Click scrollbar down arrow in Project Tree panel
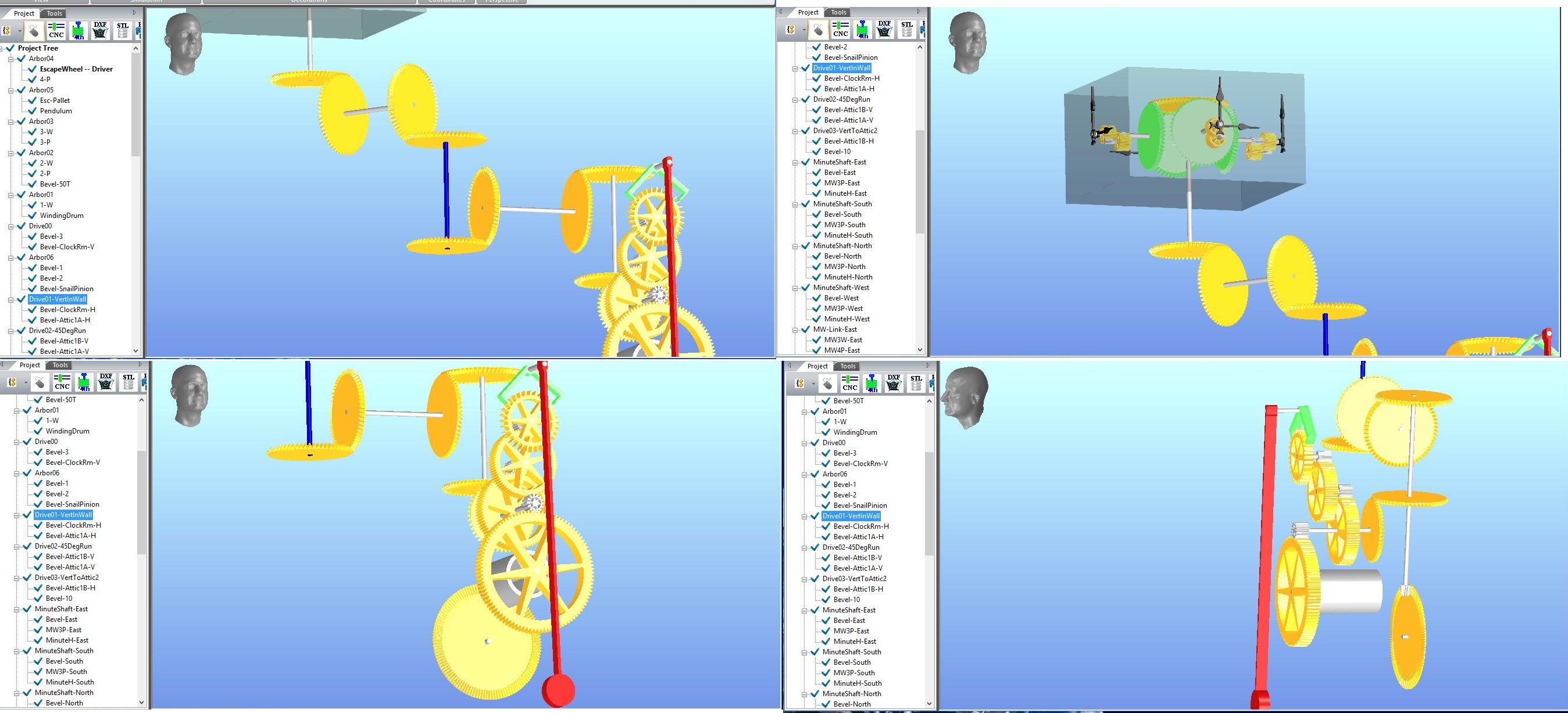 135,351
